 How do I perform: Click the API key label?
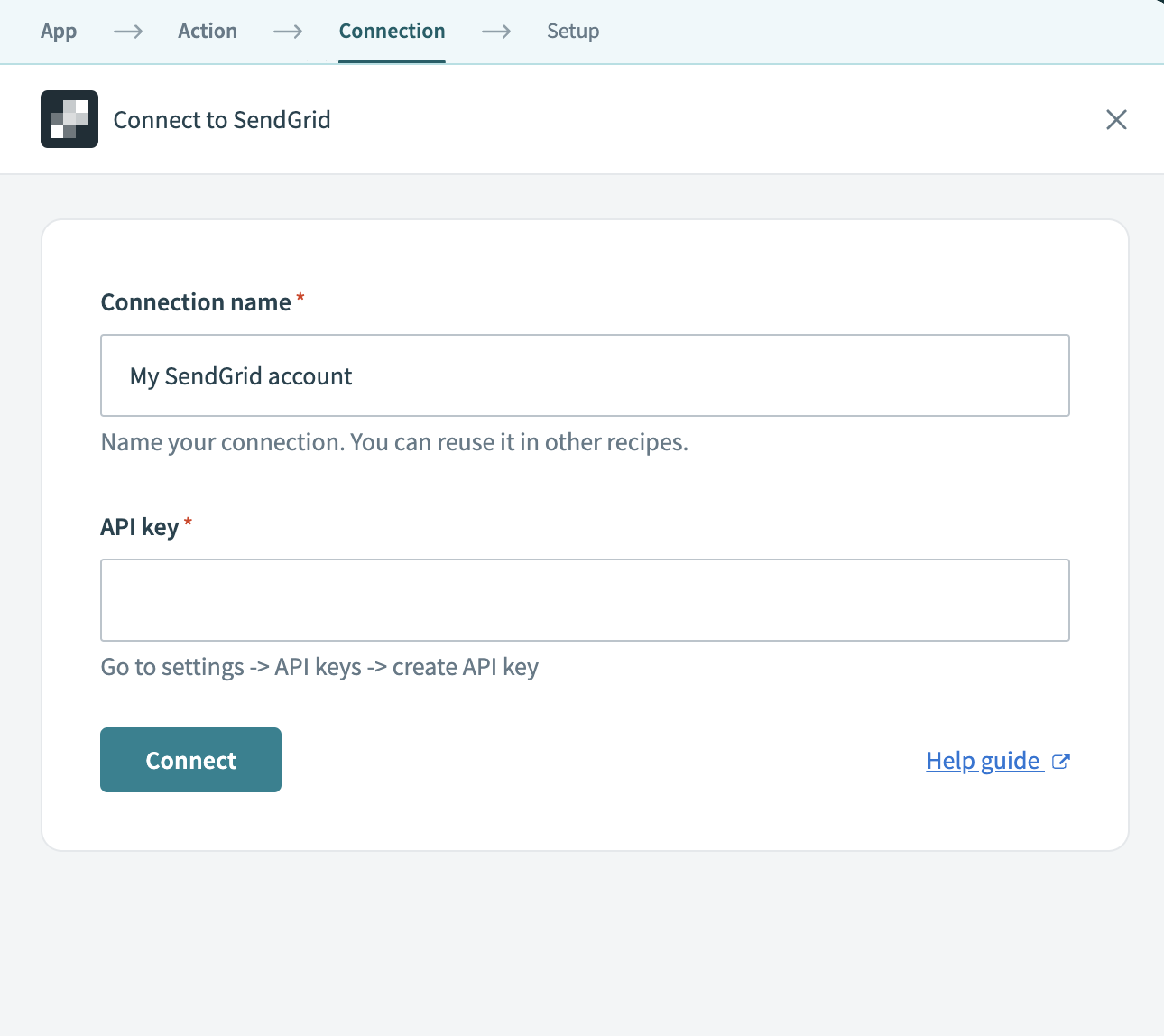[140, 526]
